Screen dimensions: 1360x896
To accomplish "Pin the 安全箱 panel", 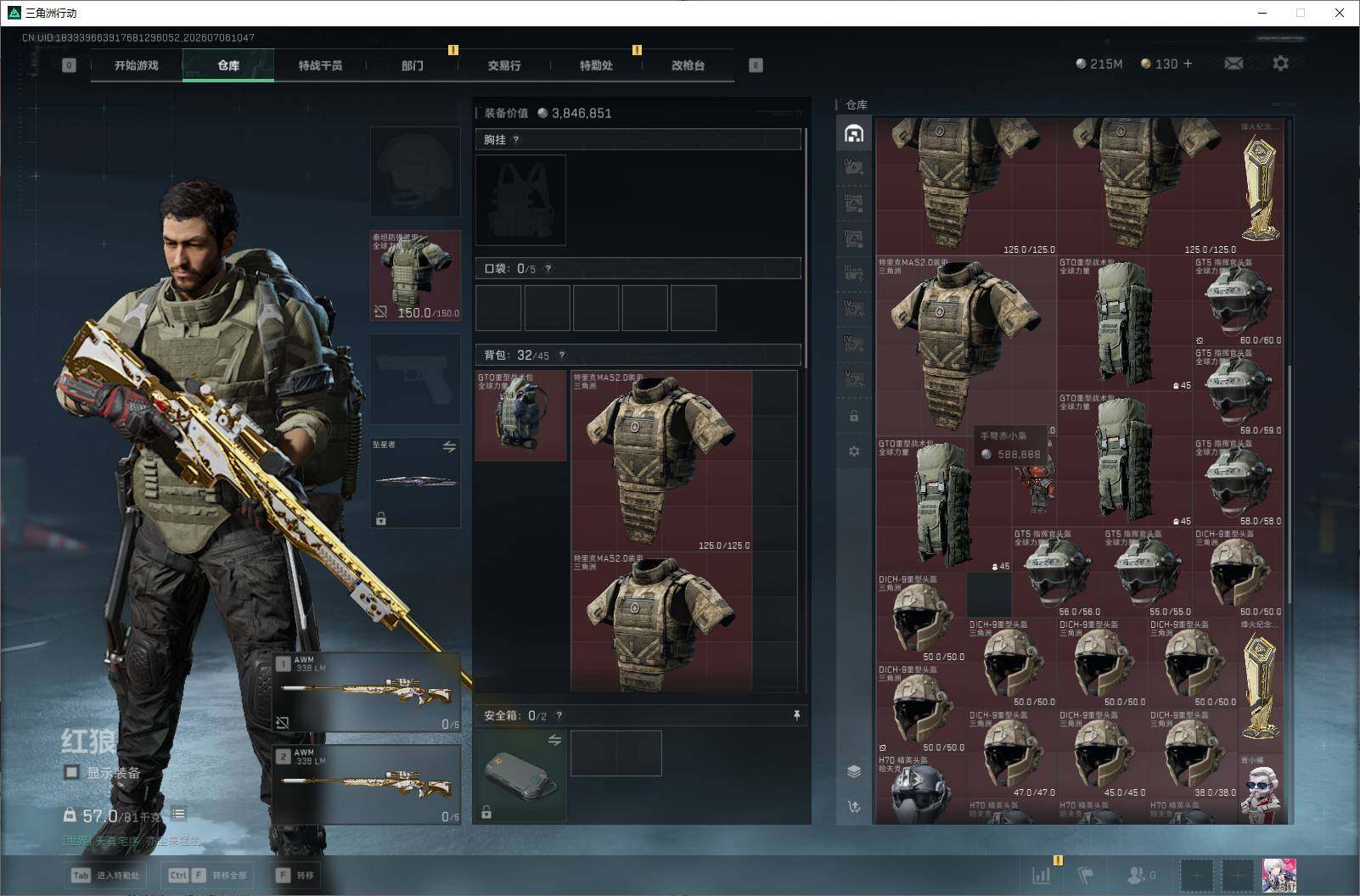I will [796, 716].
